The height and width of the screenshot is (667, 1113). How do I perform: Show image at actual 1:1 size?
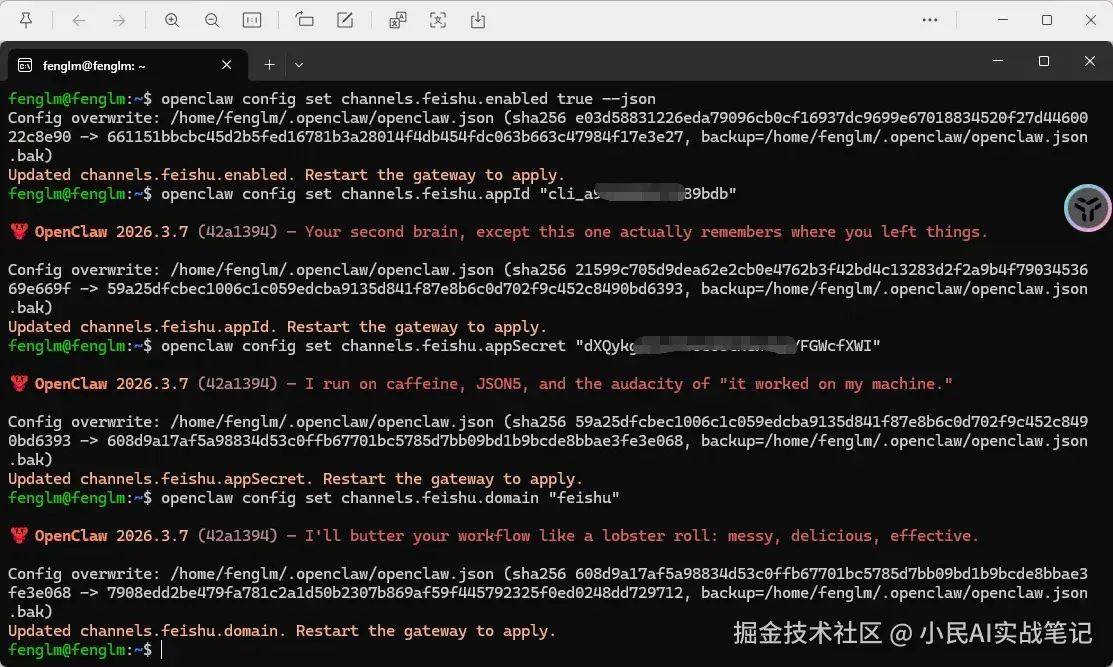coord(252,20)
